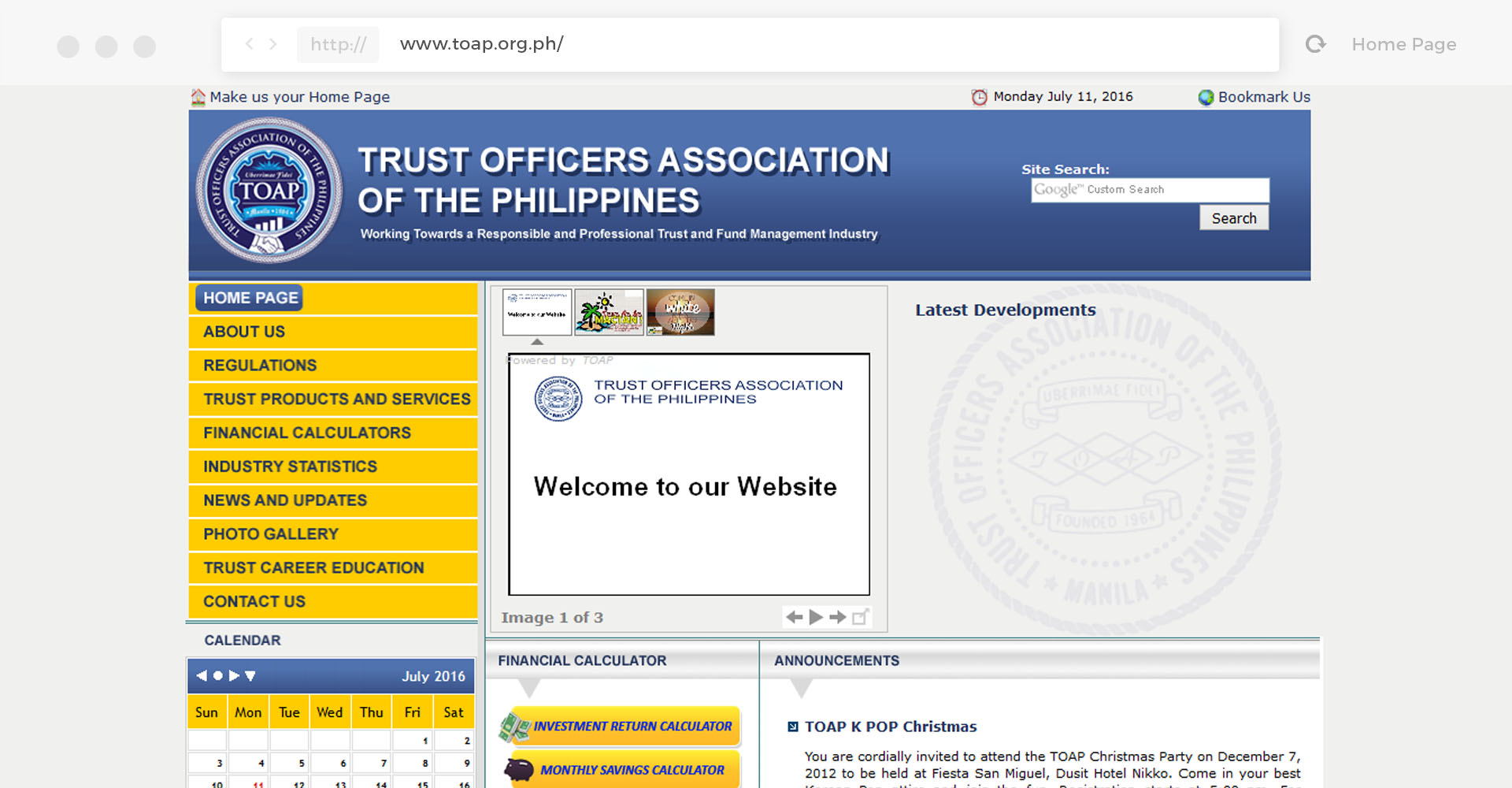Open the ABOUT US menu item

point(333,332)
